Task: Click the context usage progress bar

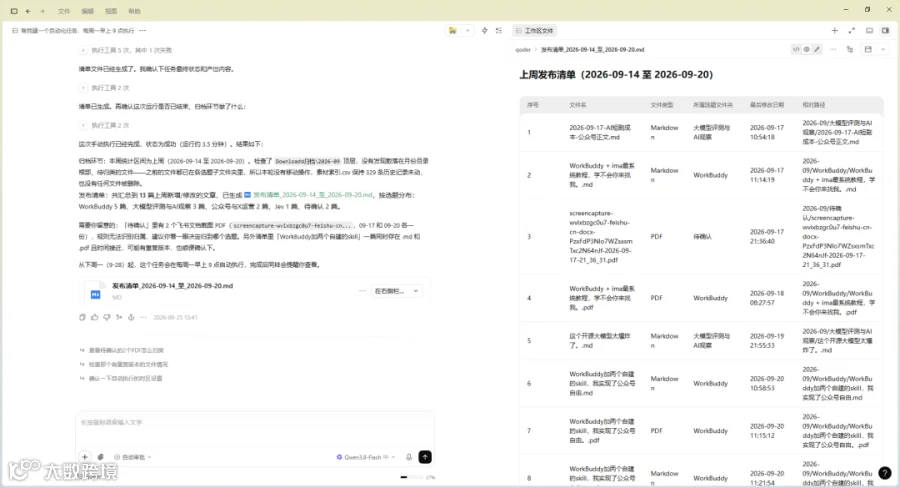Action: point(410,477)
